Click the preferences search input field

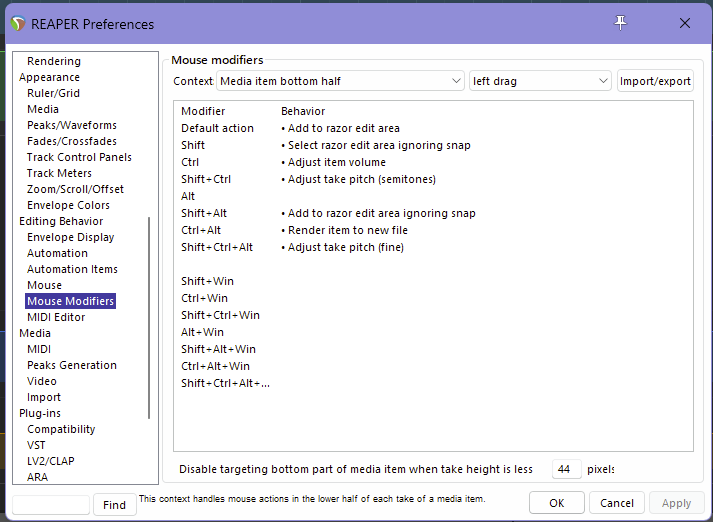pos(51,505)
